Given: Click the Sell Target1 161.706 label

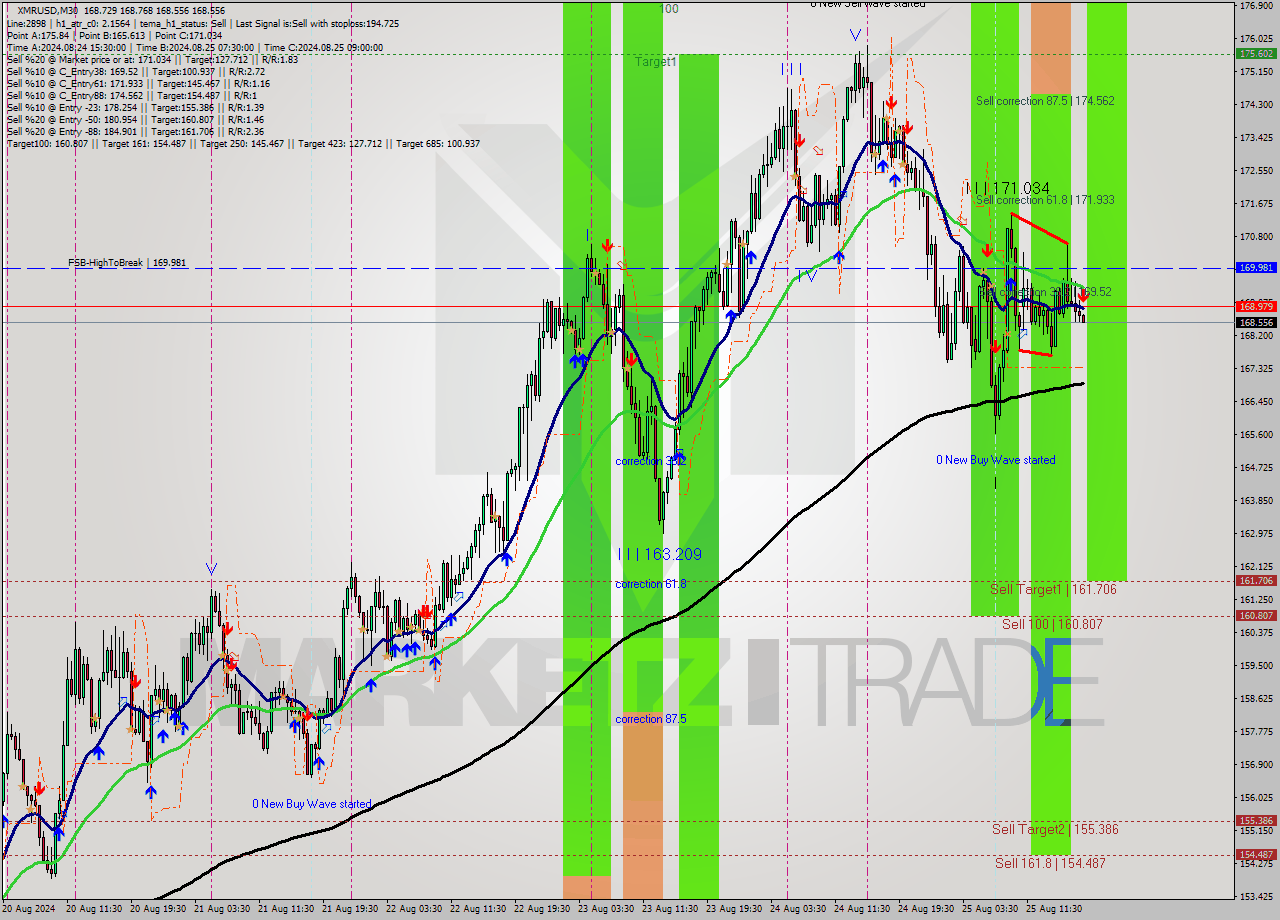Looking at the screenshot, I should click(x=1053, y=590).
